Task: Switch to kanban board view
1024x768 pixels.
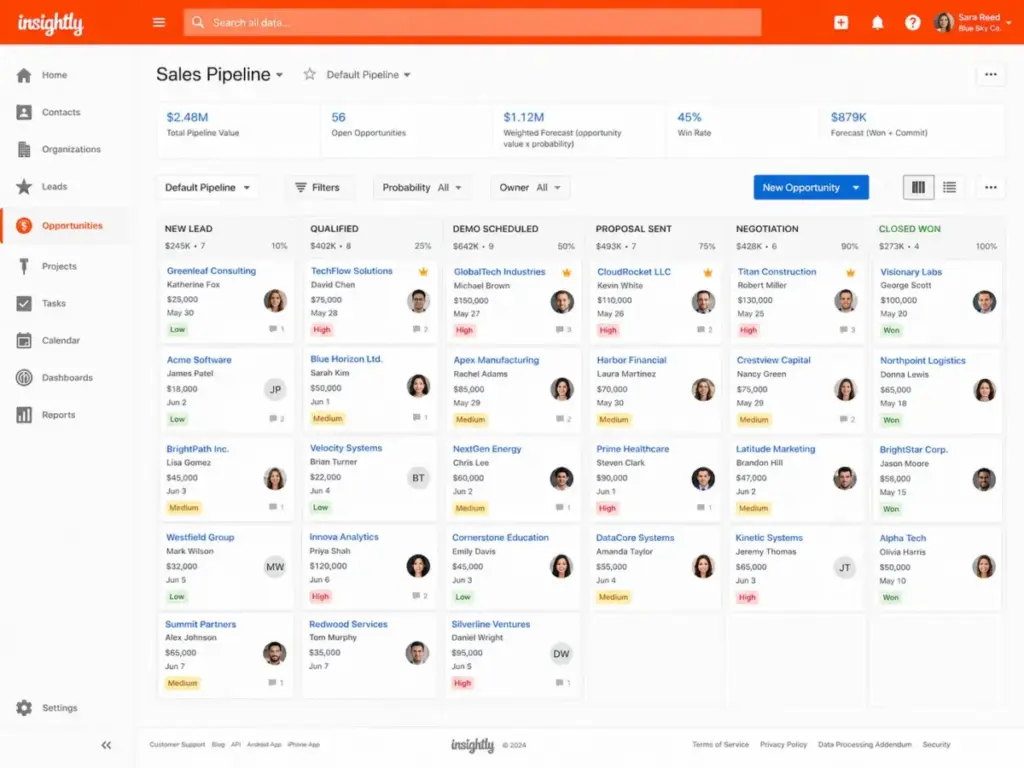Action: [918, 187]
